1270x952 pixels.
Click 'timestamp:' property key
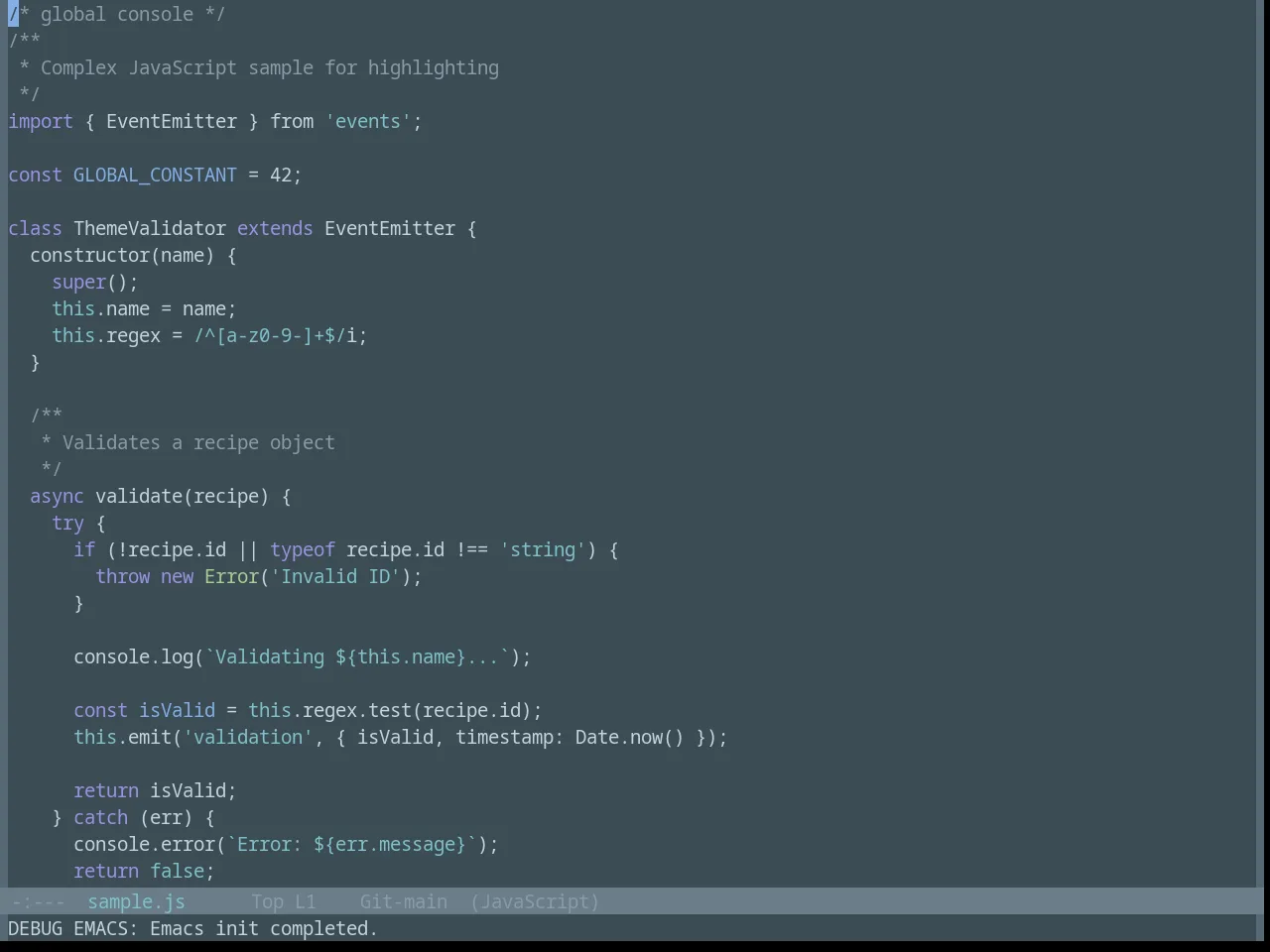(x=510, y=737)
